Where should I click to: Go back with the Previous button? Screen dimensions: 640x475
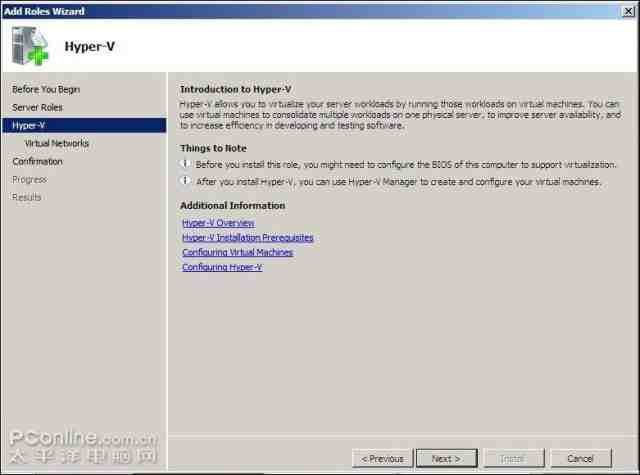(382, 458)
